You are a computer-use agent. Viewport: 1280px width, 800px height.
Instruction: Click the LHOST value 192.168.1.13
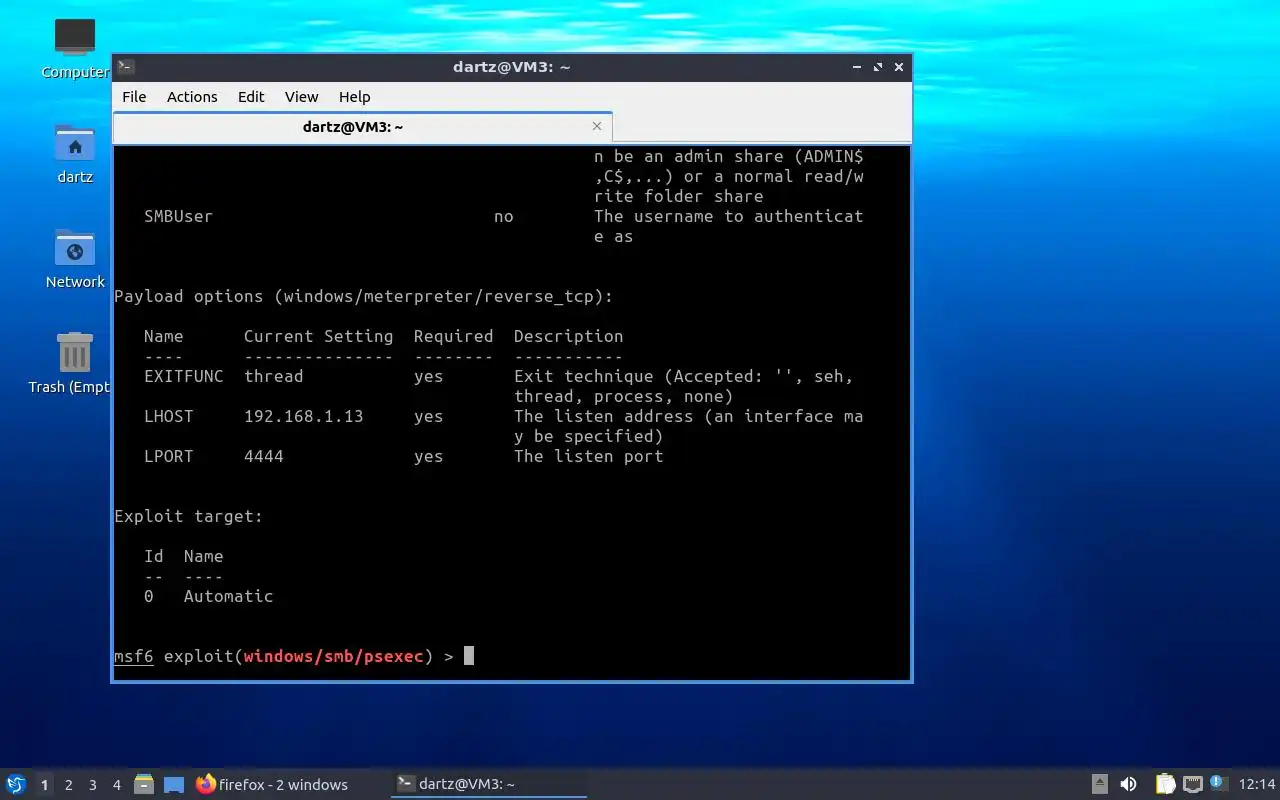point(304,416)
